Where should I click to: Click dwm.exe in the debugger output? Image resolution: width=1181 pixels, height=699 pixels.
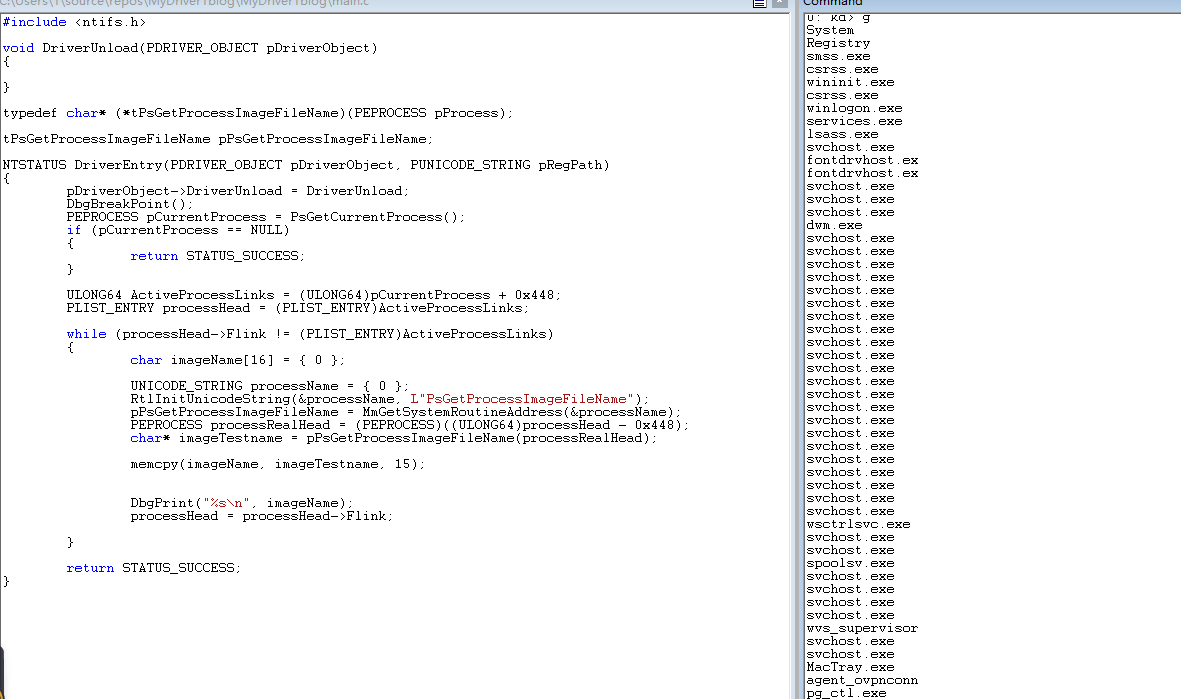tap(834, 225)
